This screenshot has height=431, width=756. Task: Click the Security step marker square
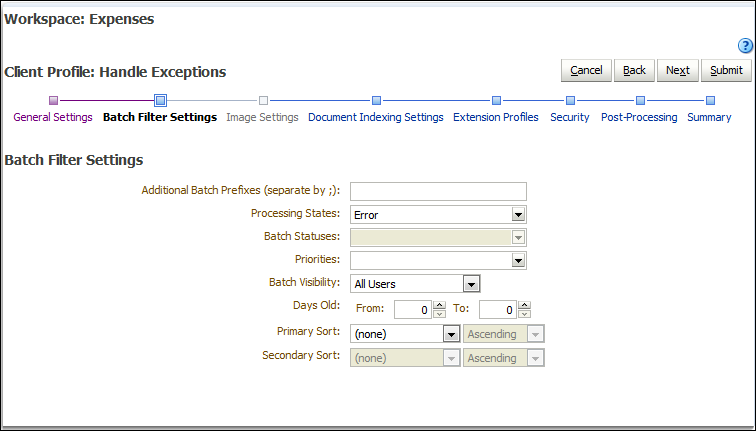click(570, 100)
